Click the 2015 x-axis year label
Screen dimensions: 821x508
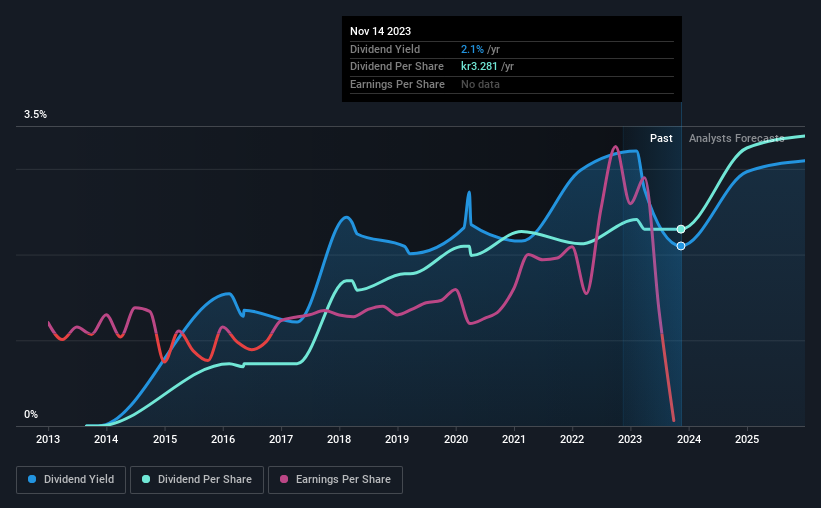click(165, 439)
